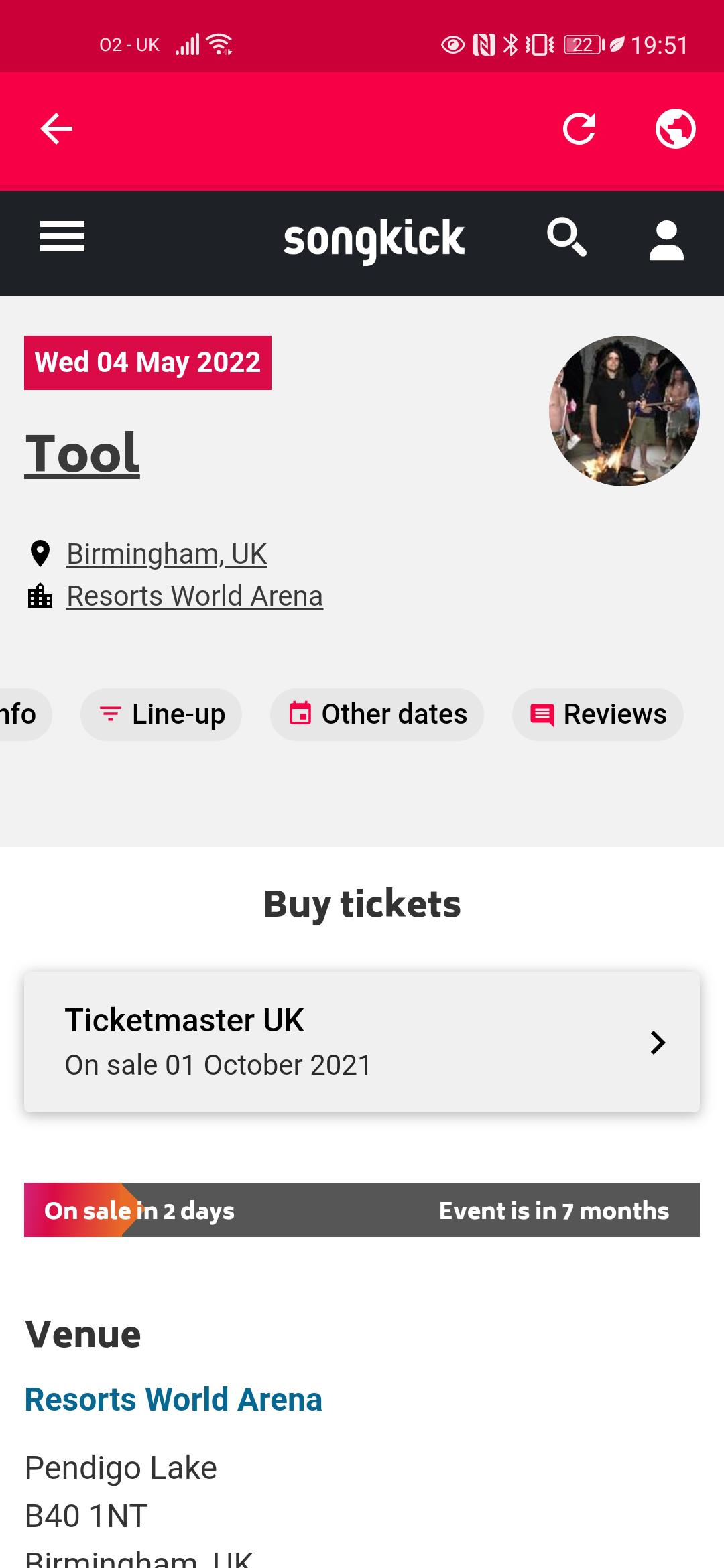This screenshot has width=724, height=1568.
Task: Expand the Ticketmaster UK listing chevron
Action: click(x=657, y=1043)
